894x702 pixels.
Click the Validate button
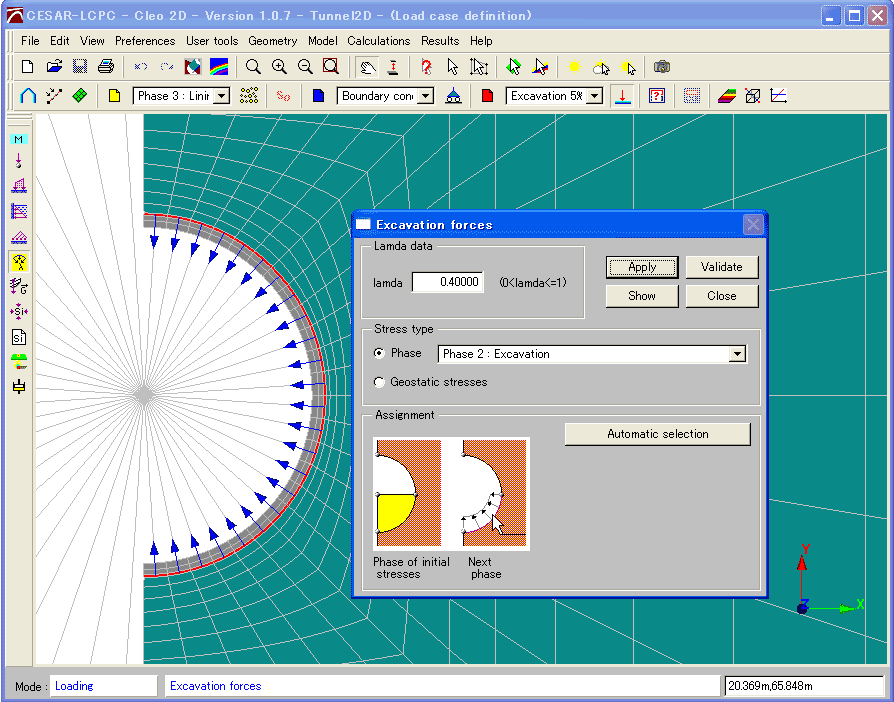click(722, 267)
